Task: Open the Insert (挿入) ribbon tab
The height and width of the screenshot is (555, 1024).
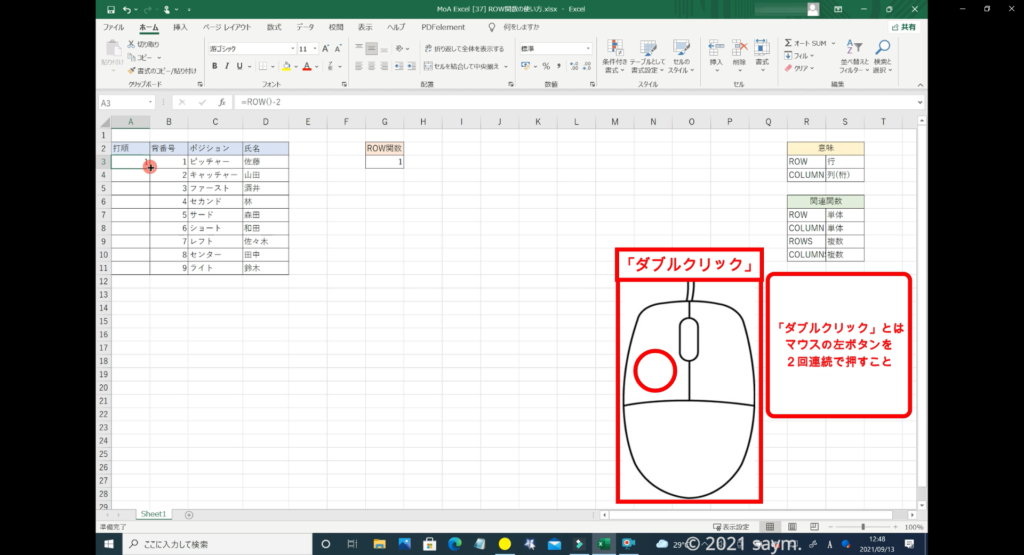Action: click(x=180, y=27)
